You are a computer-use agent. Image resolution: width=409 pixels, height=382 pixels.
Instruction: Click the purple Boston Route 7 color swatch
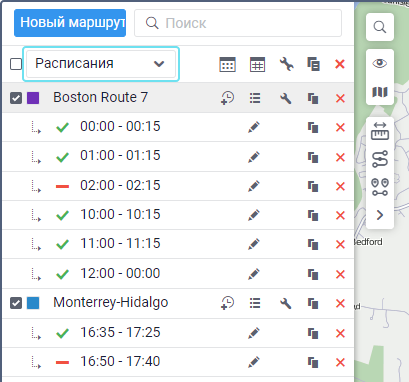click(x=33, y=98)
